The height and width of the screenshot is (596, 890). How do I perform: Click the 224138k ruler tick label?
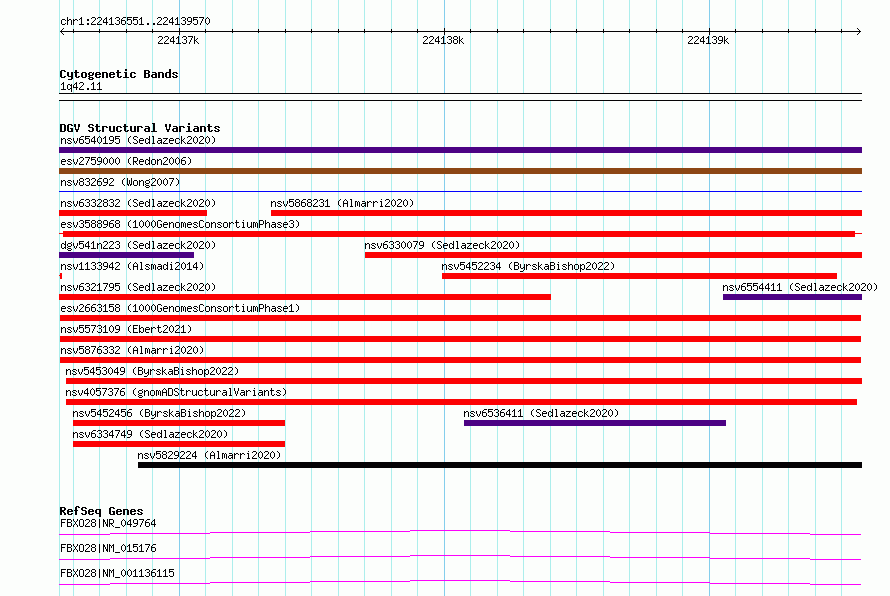pos(443,40)
